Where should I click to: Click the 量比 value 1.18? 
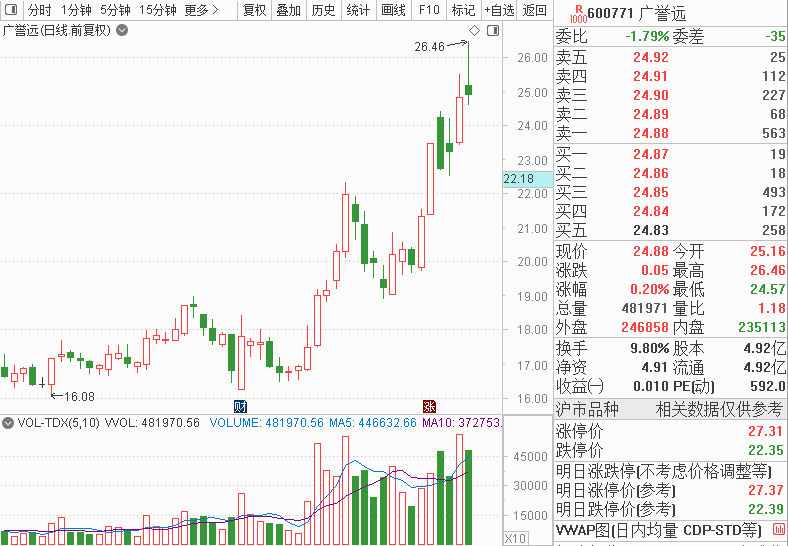pyautogui.click(x=772, y=308)
